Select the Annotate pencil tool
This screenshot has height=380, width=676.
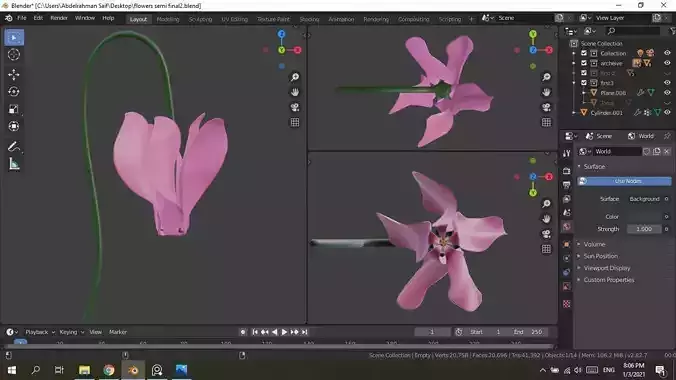(14, 147)
